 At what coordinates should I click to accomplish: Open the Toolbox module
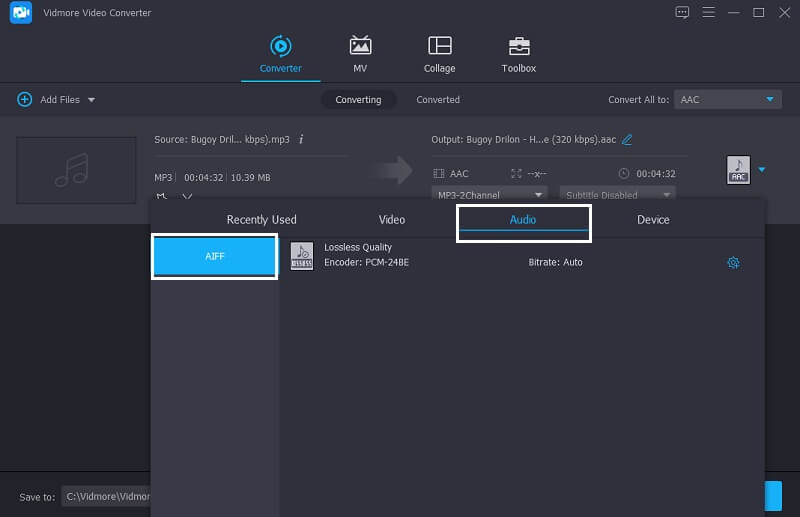(518, 54)
